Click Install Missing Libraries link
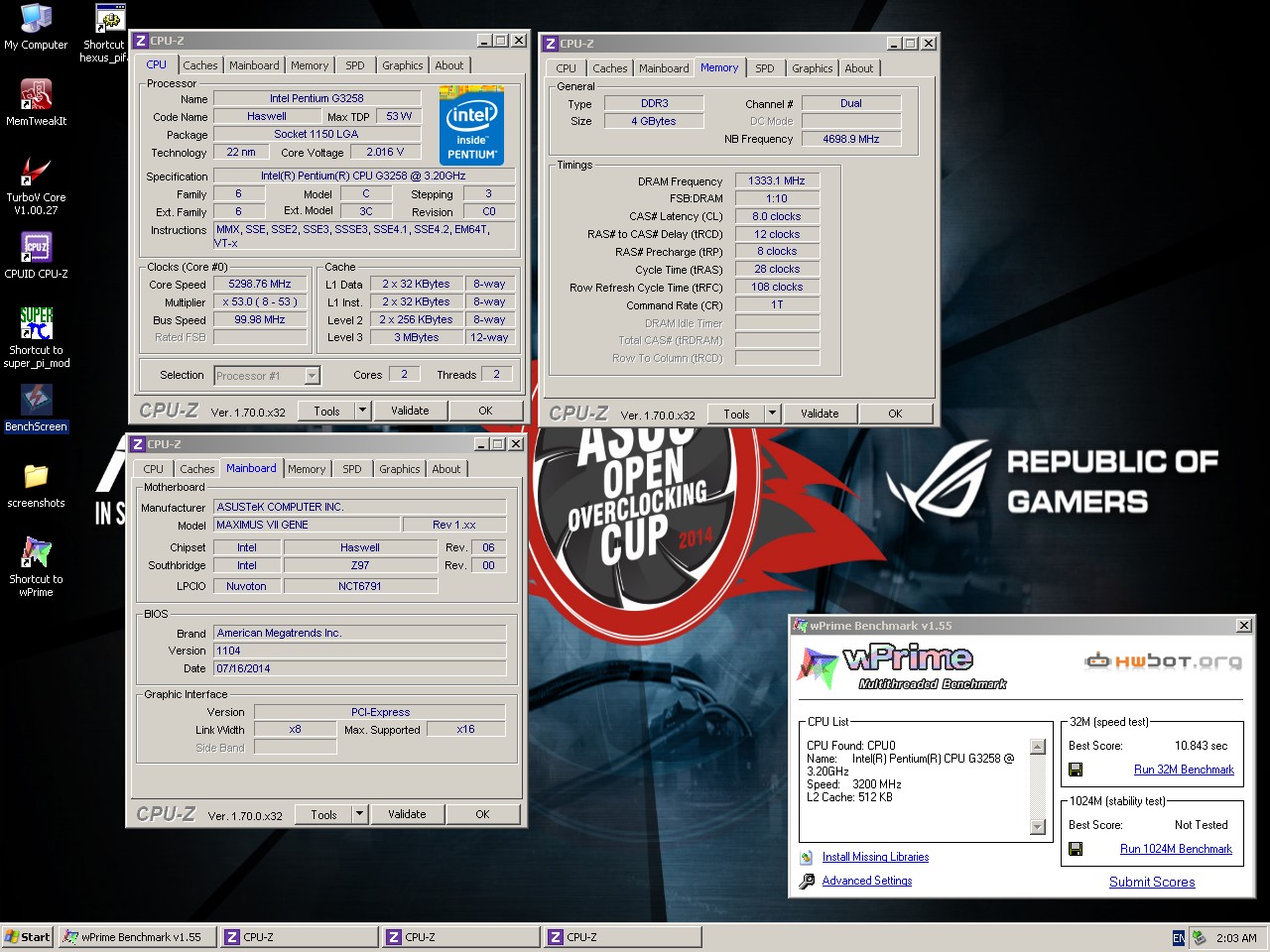Screen dimensions: 1270x952 click(875, 857)
